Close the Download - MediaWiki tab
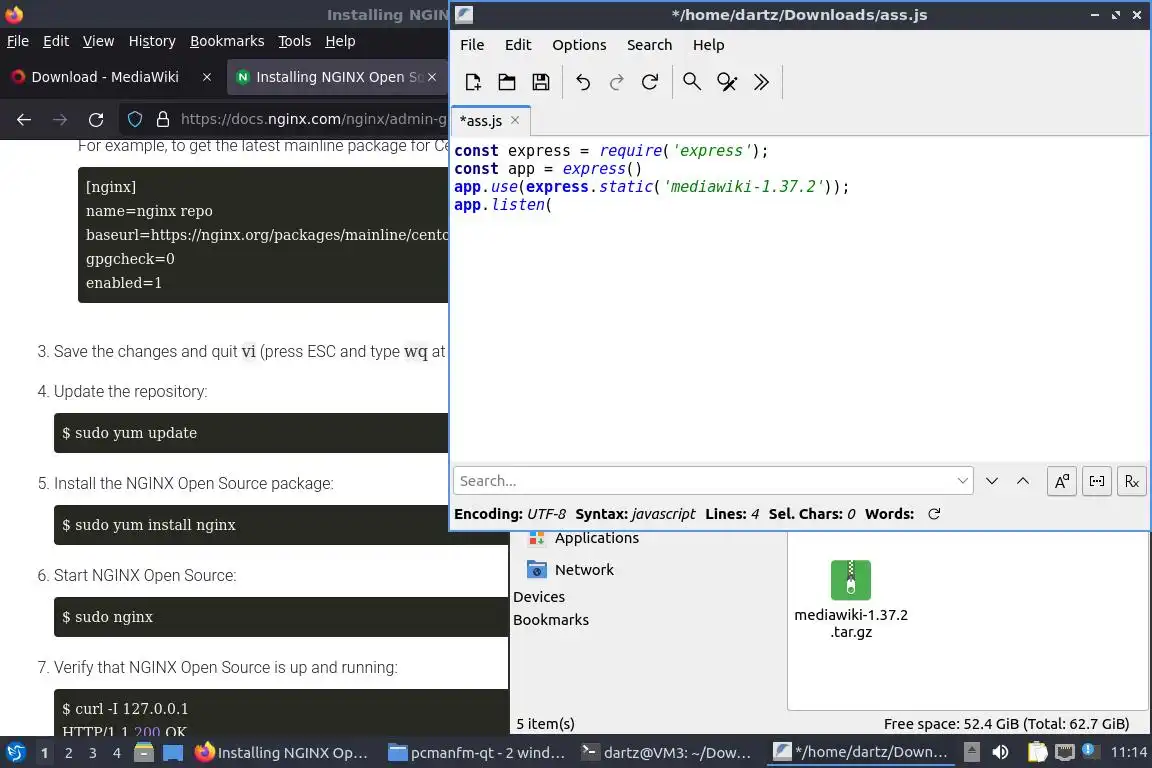Image resolution: width=1152 pixels, height=768 pixels. [x=207, y=76]
